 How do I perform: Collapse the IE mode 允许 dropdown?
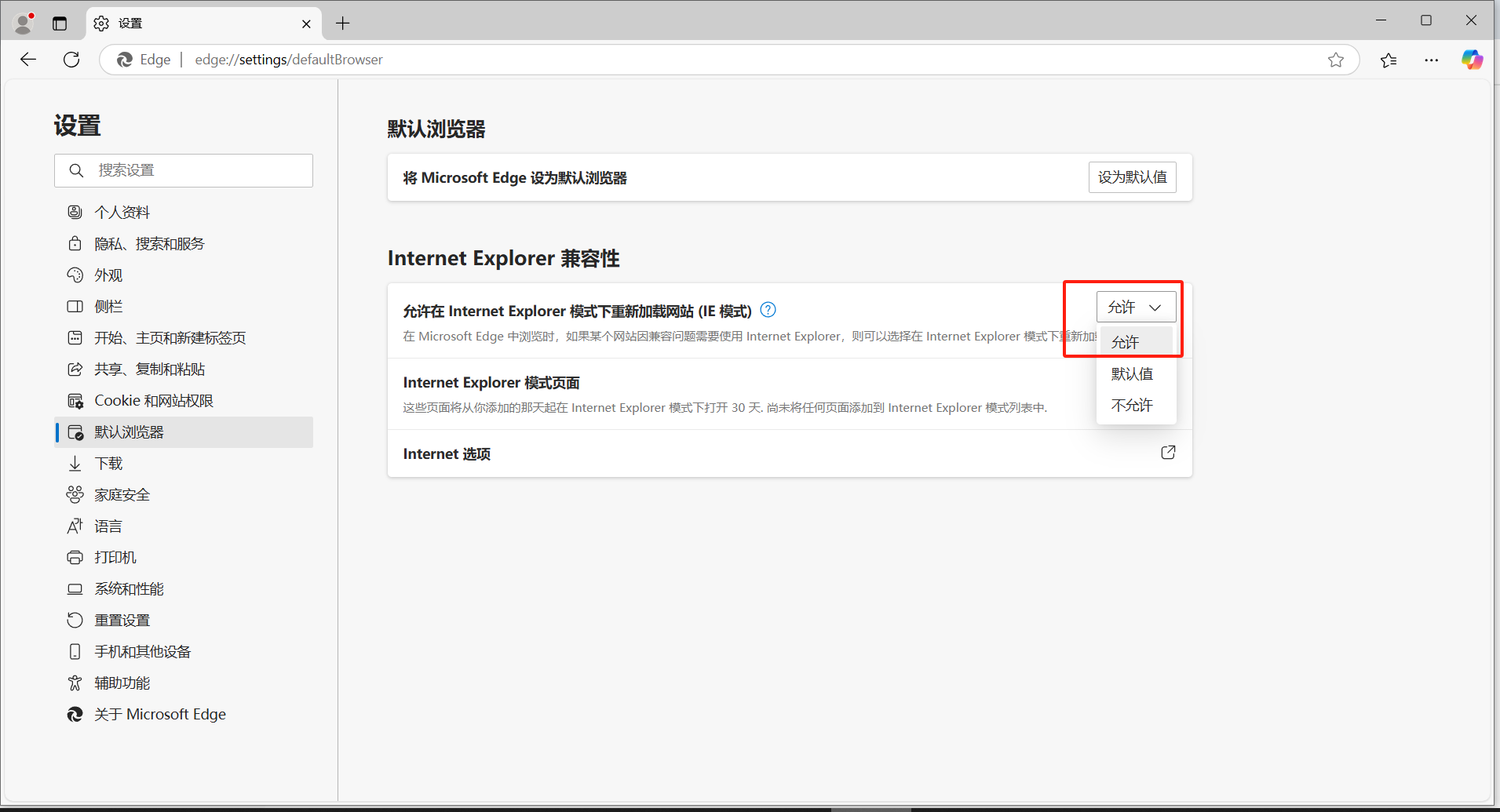point(1136,307)
